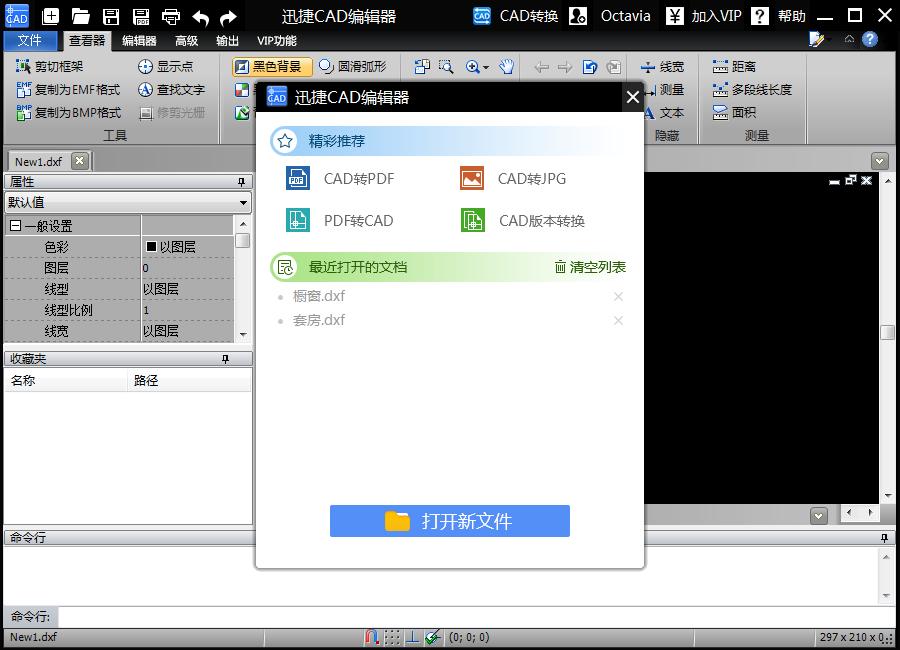Save as PDF from title bar

point(141,16)
